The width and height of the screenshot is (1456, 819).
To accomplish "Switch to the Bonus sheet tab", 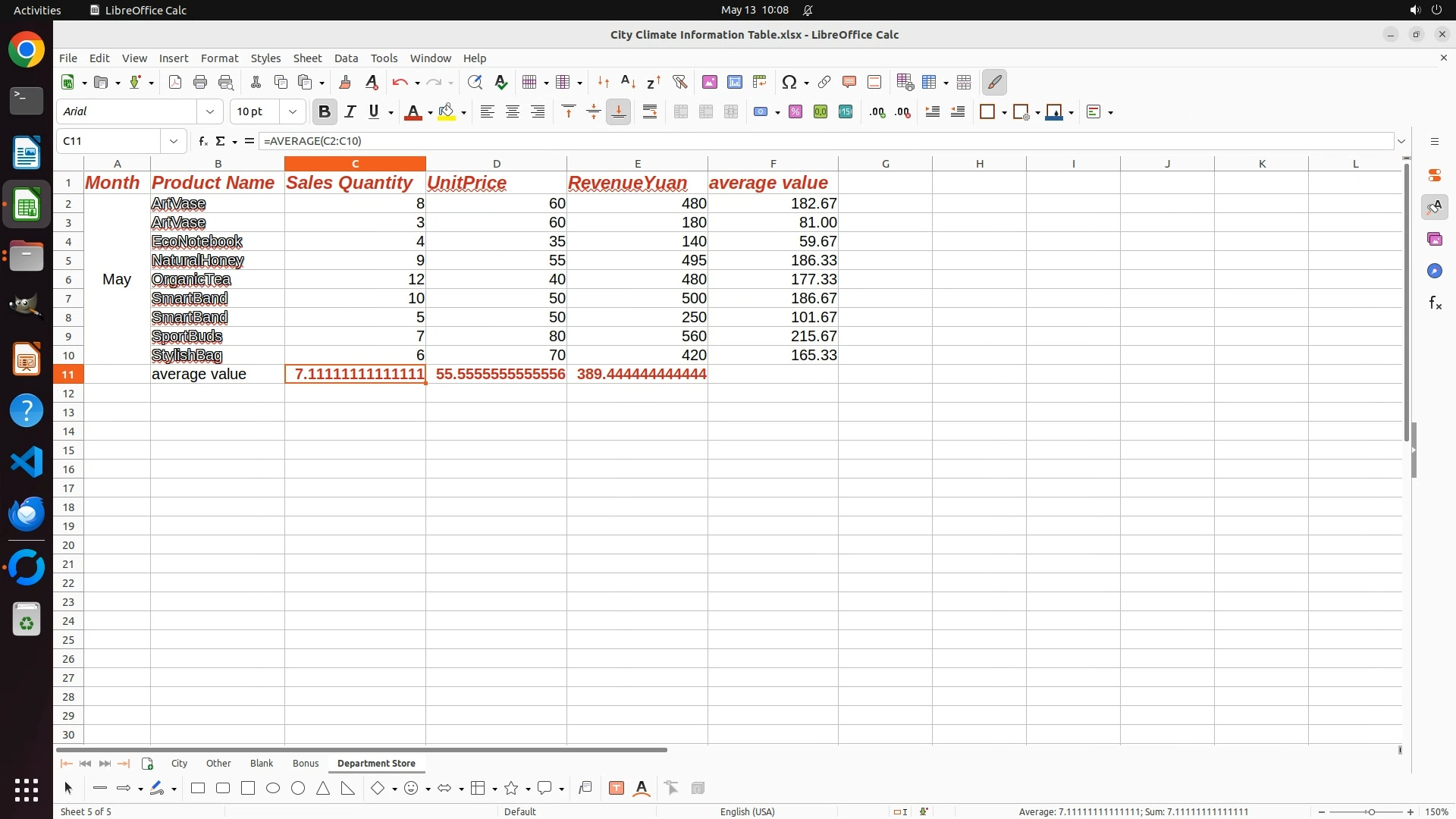I will point(305,764).
